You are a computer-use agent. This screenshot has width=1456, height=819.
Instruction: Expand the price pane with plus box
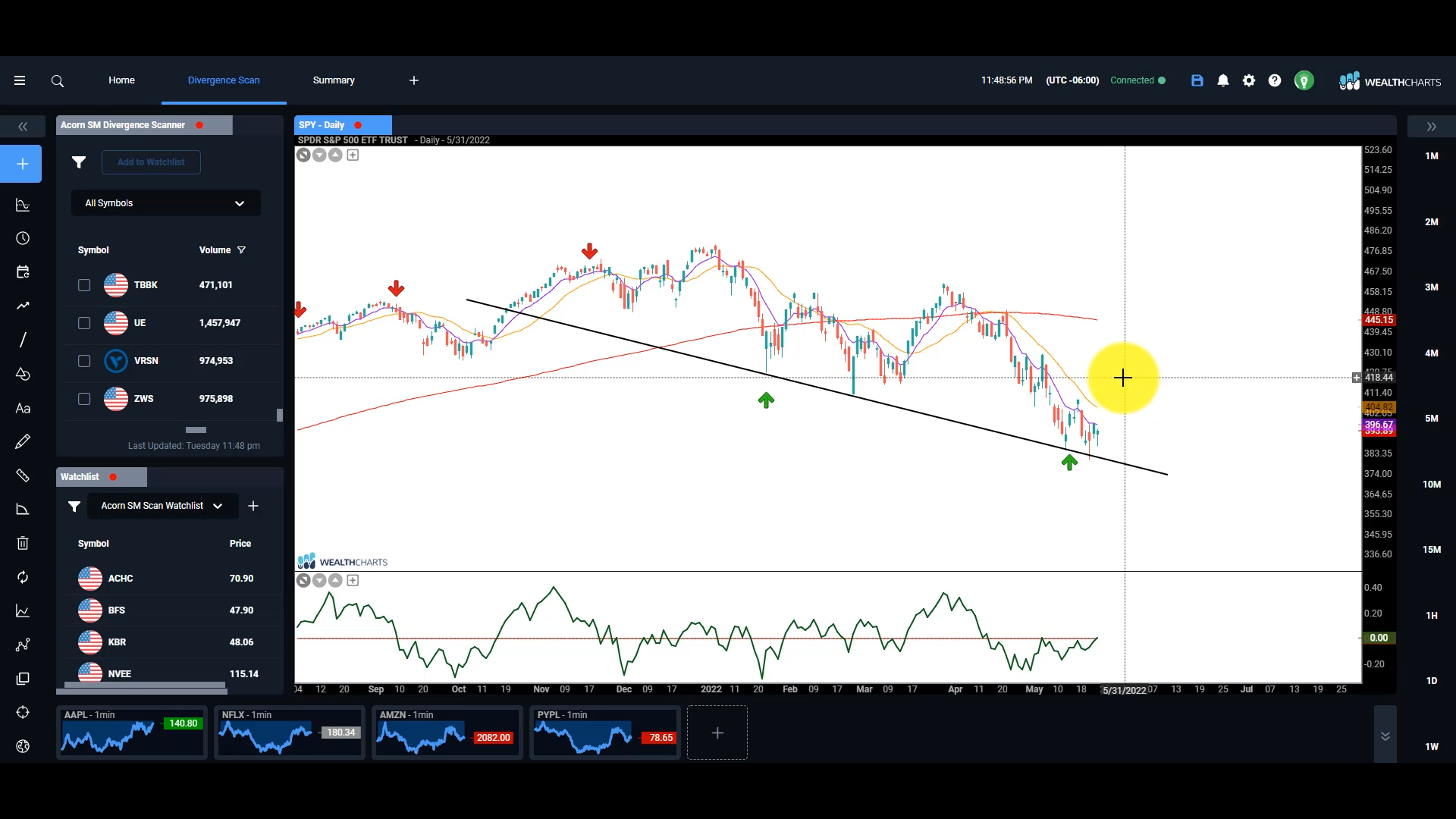tap(353, 155)
